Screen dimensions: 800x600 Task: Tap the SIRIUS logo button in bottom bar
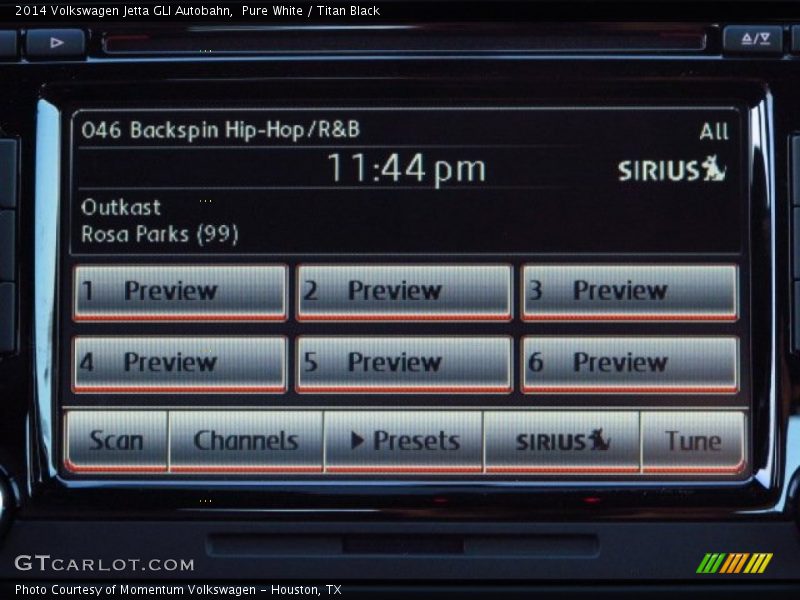(562, 441)
